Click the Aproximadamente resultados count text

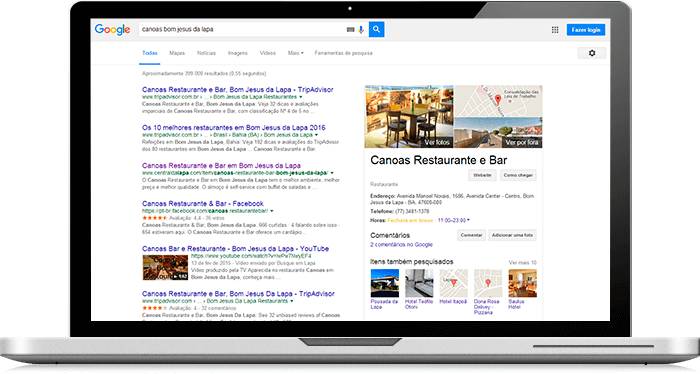tap(204, 73)
